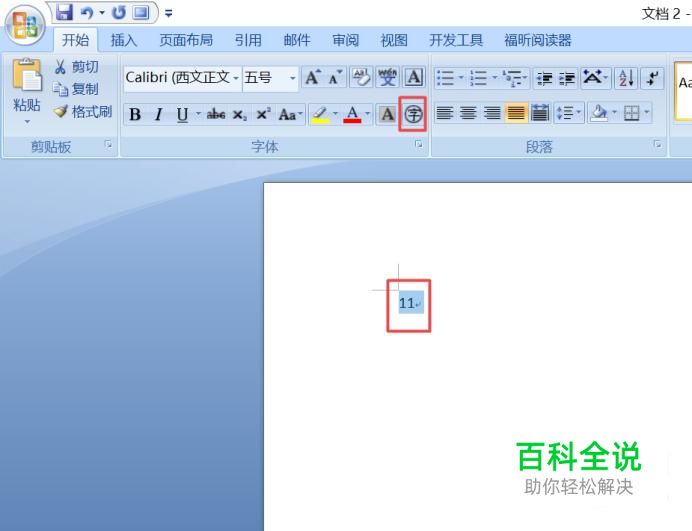Open the 邮件 ribbon tab
Screen dimensions: 692x531
pos(297,40)
